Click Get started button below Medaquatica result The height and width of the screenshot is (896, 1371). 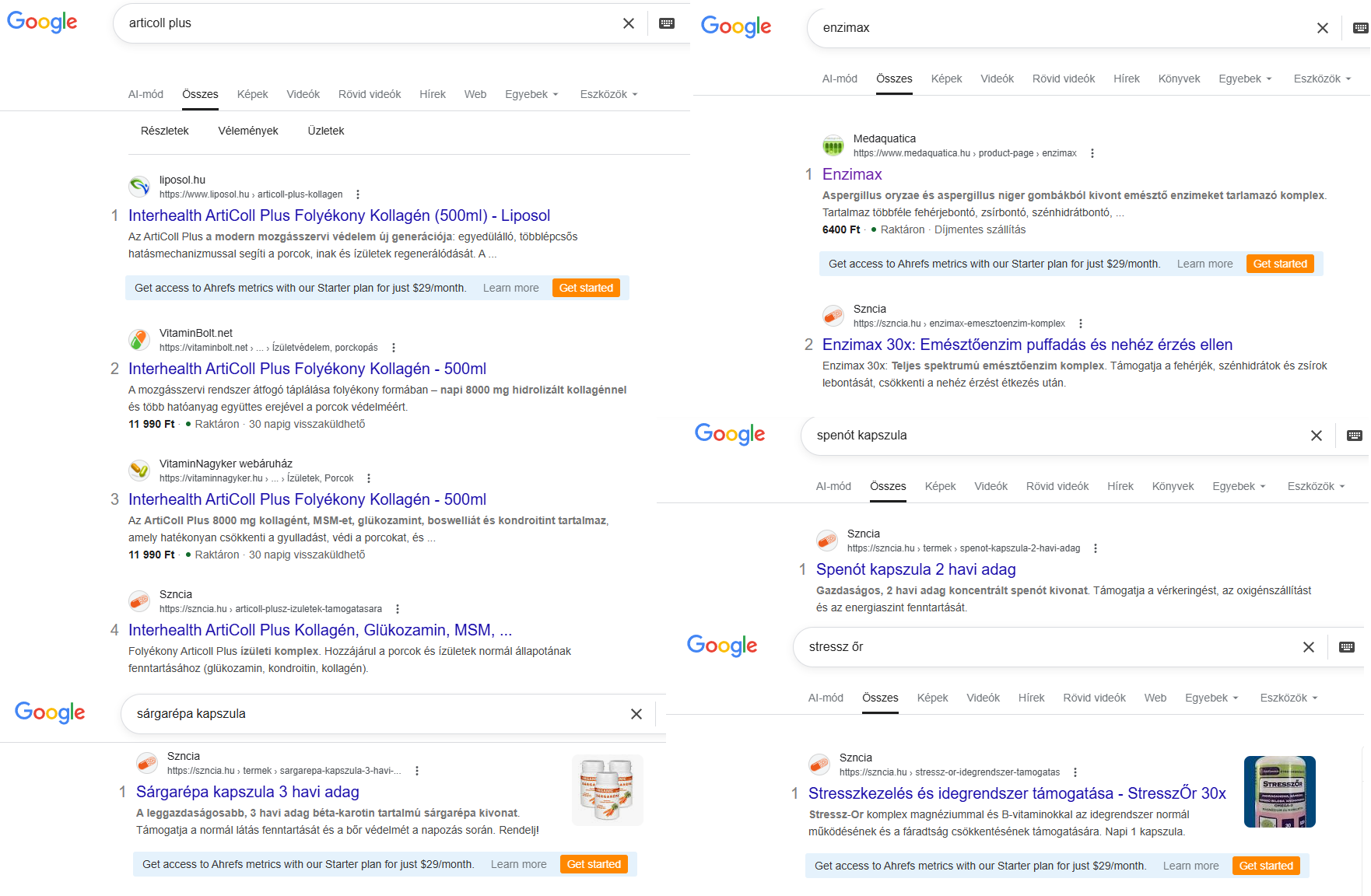click(x=1280, y=264)
